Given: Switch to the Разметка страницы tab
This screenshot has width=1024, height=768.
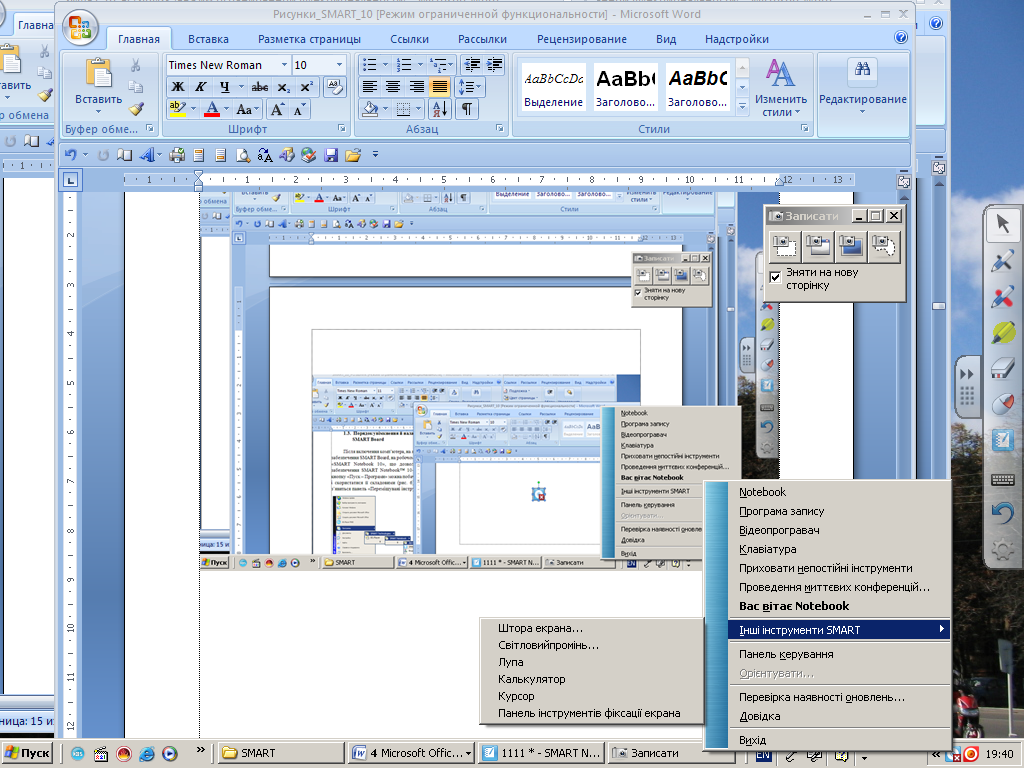Looking at the screenshot, I should (309, 39).
